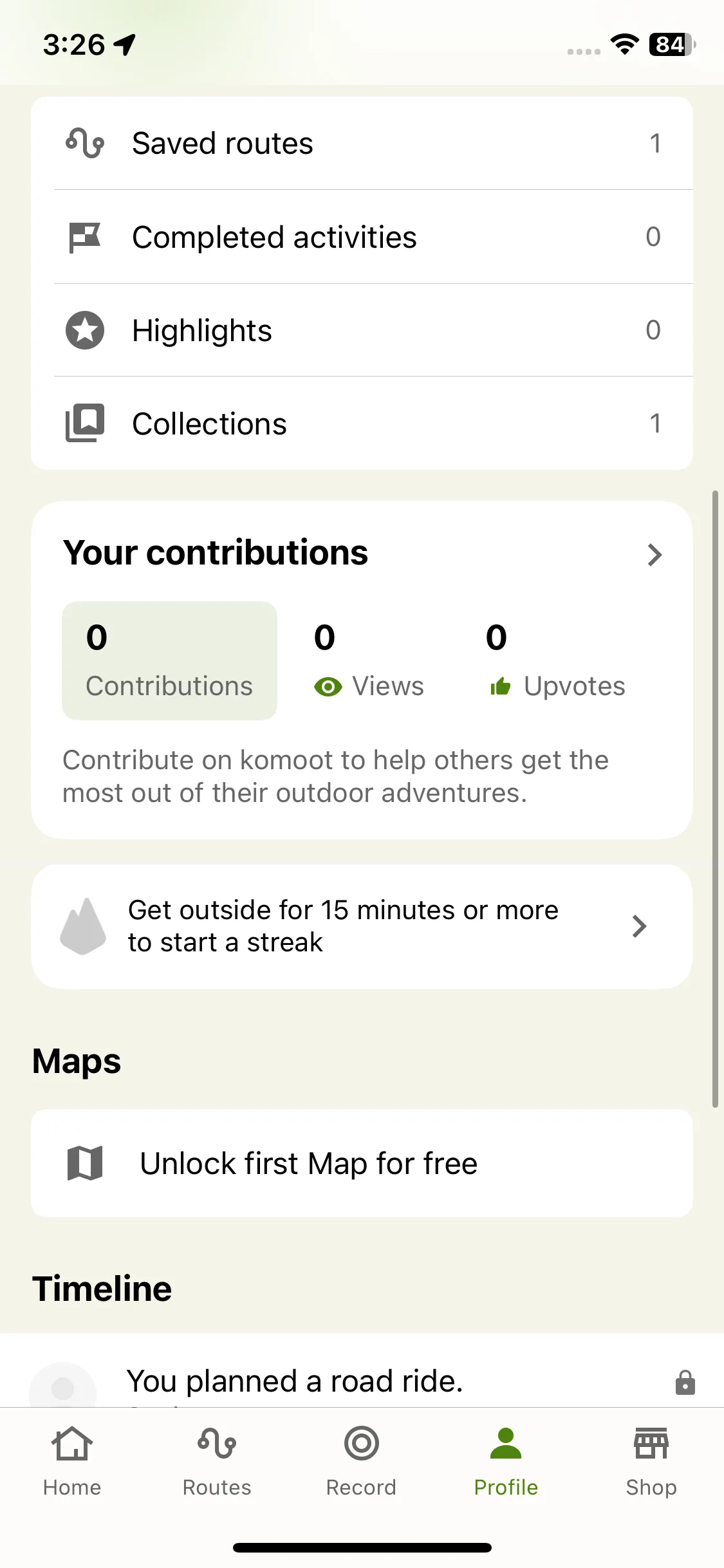The height and width of the screenshot is (1568, 724).
Task: Switch to the Home tab
Action: (x=72, y=1462)
